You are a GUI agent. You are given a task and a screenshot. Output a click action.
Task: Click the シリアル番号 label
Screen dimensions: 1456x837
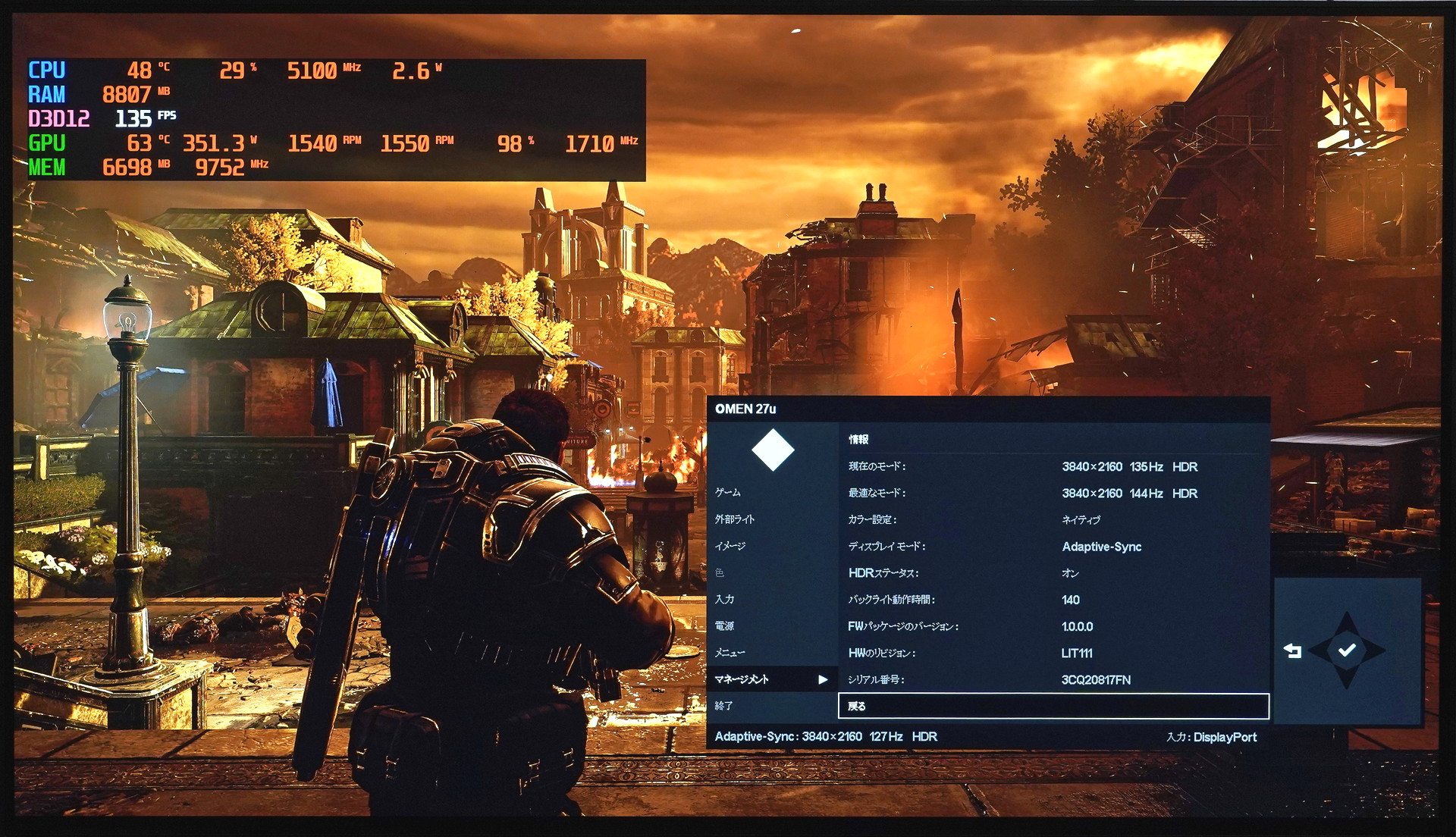[x=876, y=679]
